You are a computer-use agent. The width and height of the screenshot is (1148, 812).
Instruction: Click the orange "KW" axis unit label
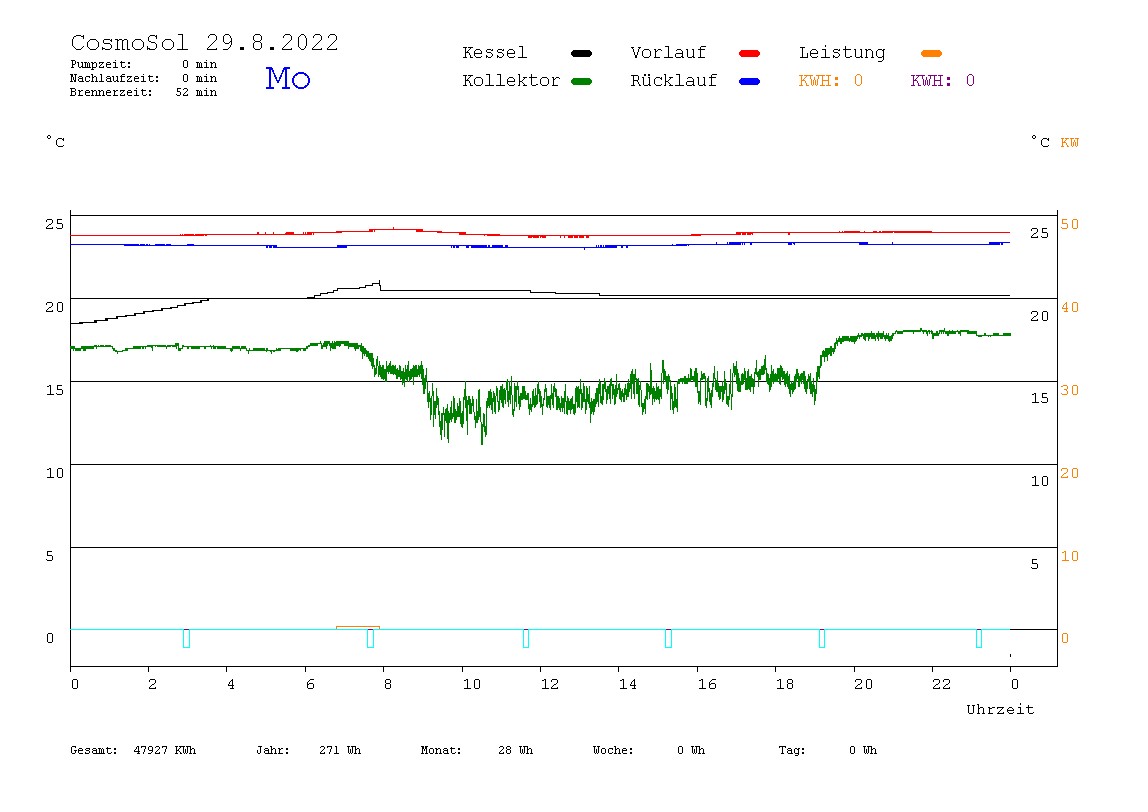coord(1070,143)
